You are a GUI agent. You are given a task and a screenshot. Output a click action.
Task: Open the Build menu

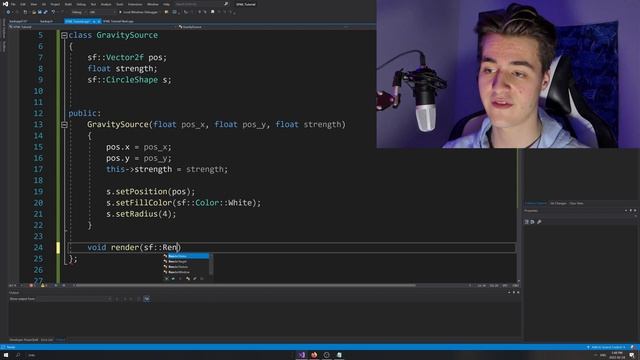click(68, 4)
